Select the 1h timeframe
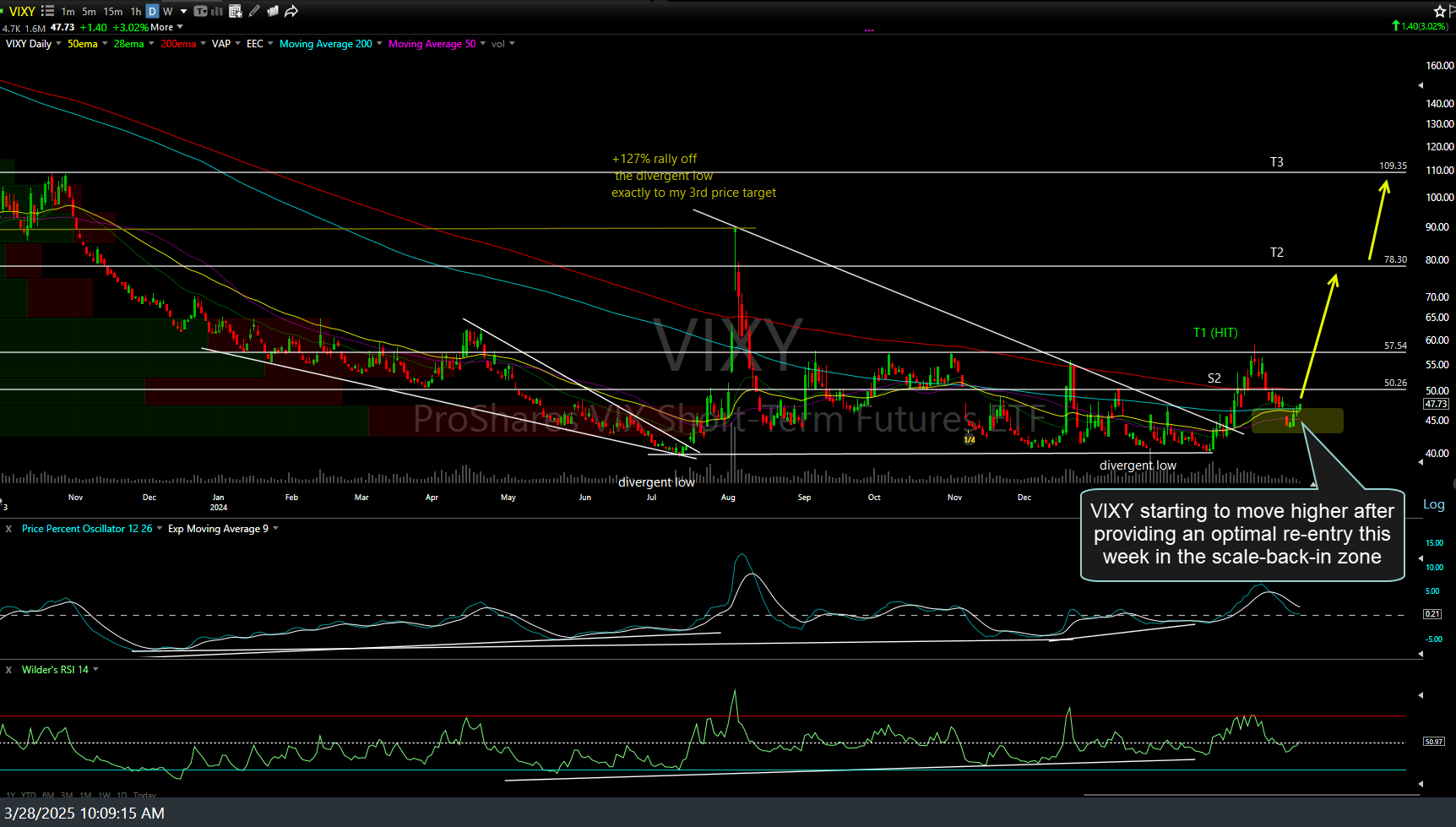The height and width of the screenshot is (827, 1456). tap(135, 11)
